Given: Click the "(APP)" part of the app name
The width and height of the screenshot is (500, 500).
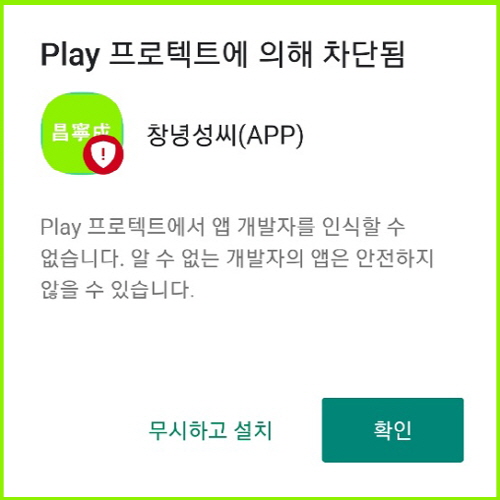Looking at the screenshot, I should (271, 135).
